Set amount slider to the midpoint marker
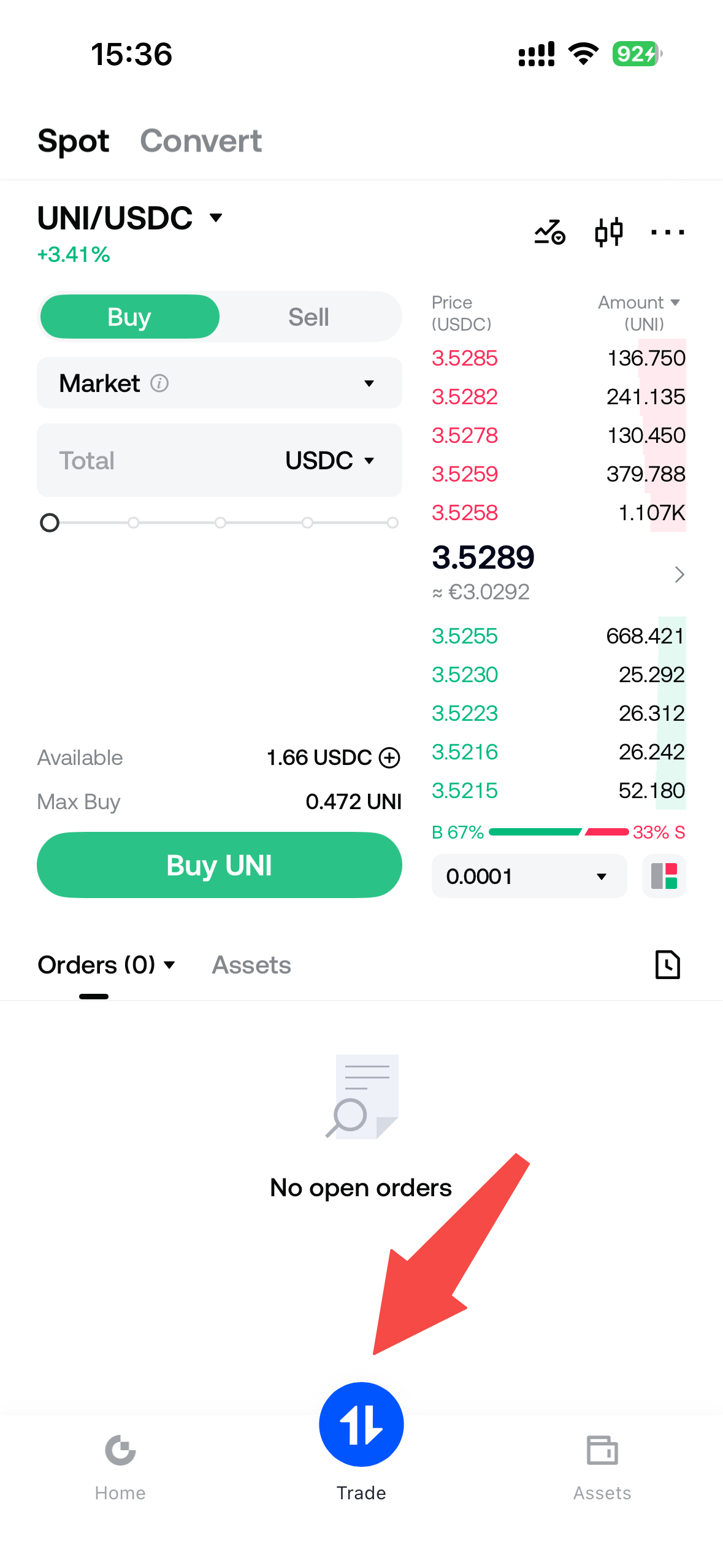 (220, 523)
